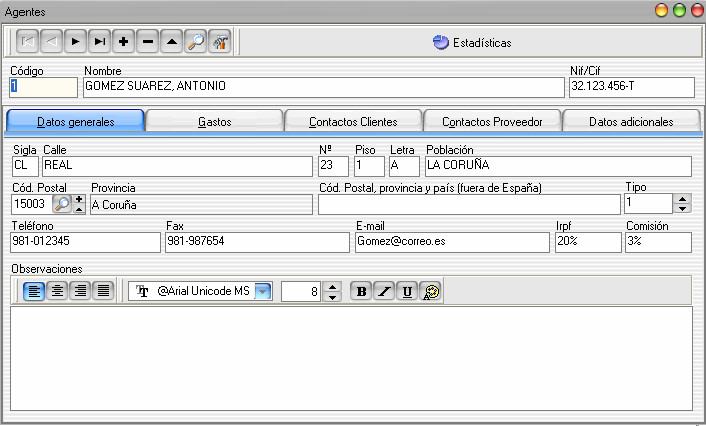Center-align the observations text

tap(58, 291)
